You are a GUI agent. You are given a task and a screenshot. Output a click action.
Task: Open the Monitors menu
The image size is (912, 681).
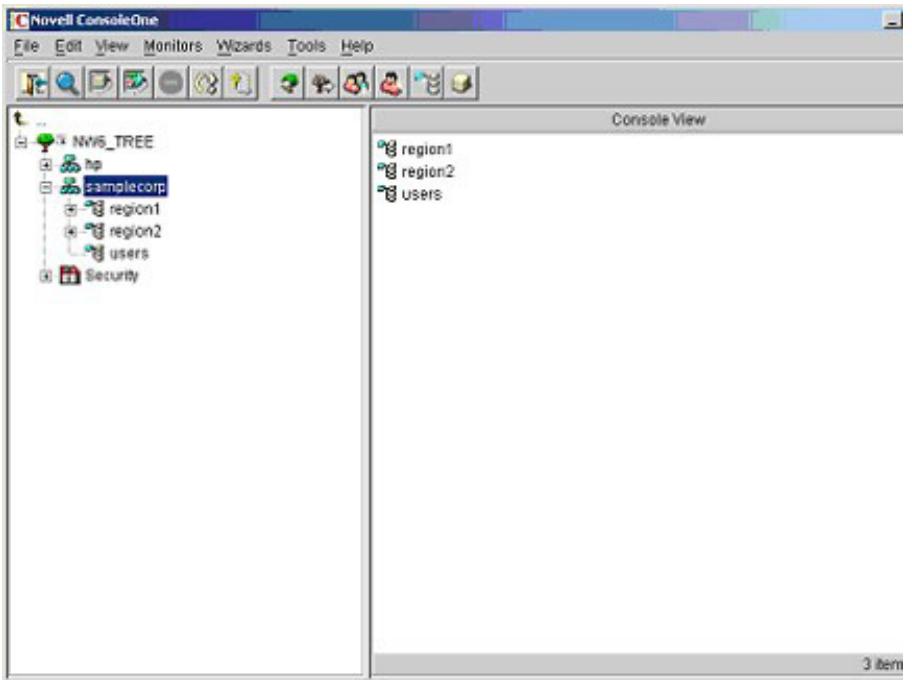point(173,46)
